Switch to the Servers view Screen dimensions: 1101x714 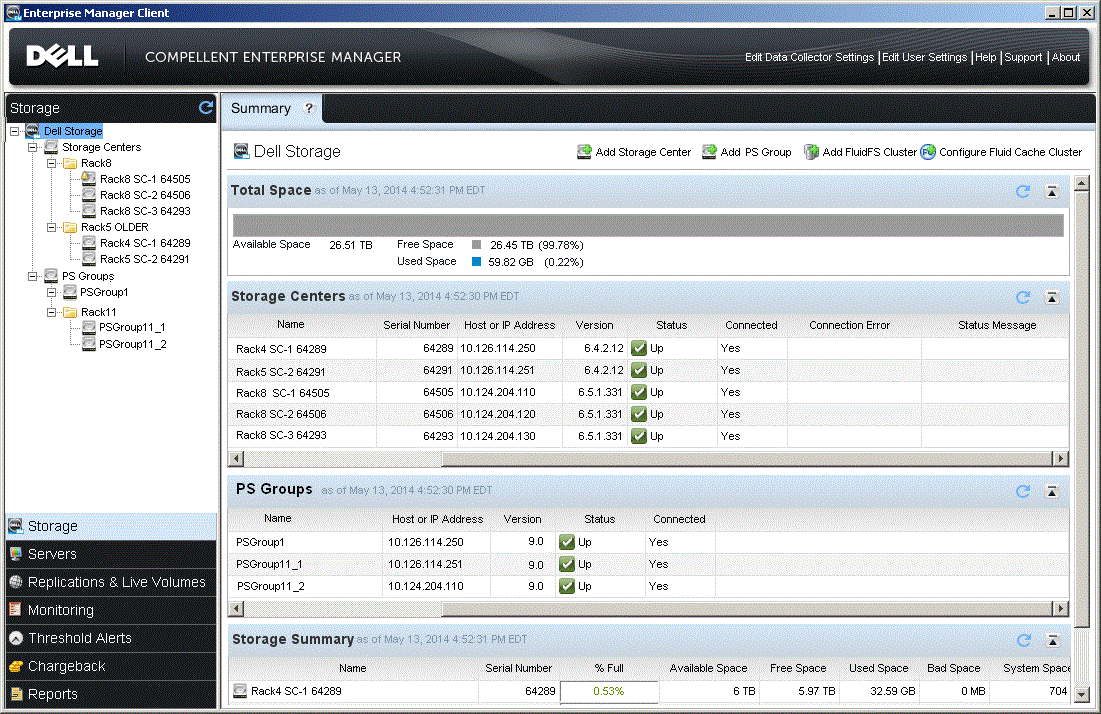(x=111, y=554)
